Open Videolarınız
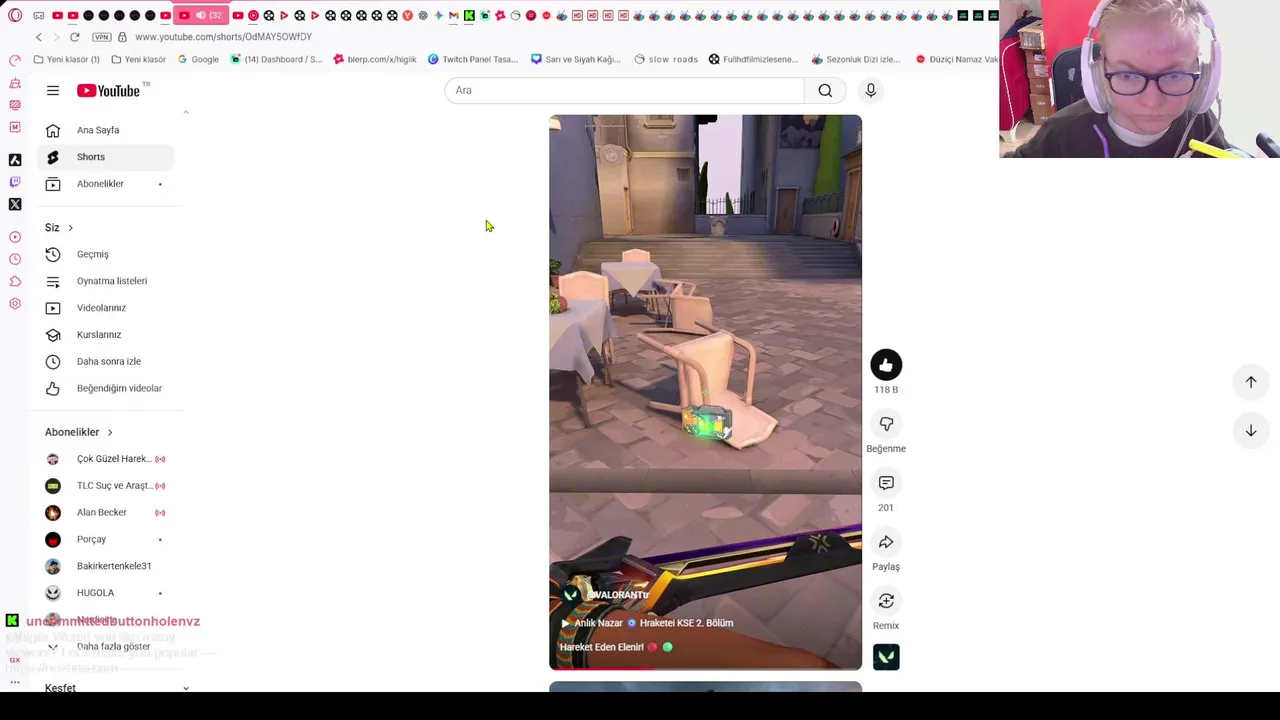This screenshot has height=720, width=1280. click(105, 308)
